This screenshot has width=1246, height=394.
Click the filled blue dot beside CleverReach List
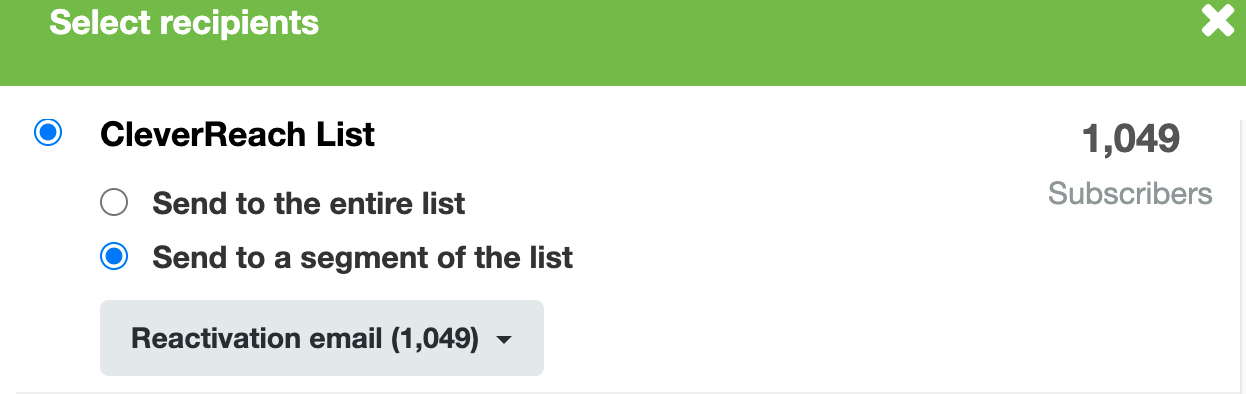[x=48, y=133]
